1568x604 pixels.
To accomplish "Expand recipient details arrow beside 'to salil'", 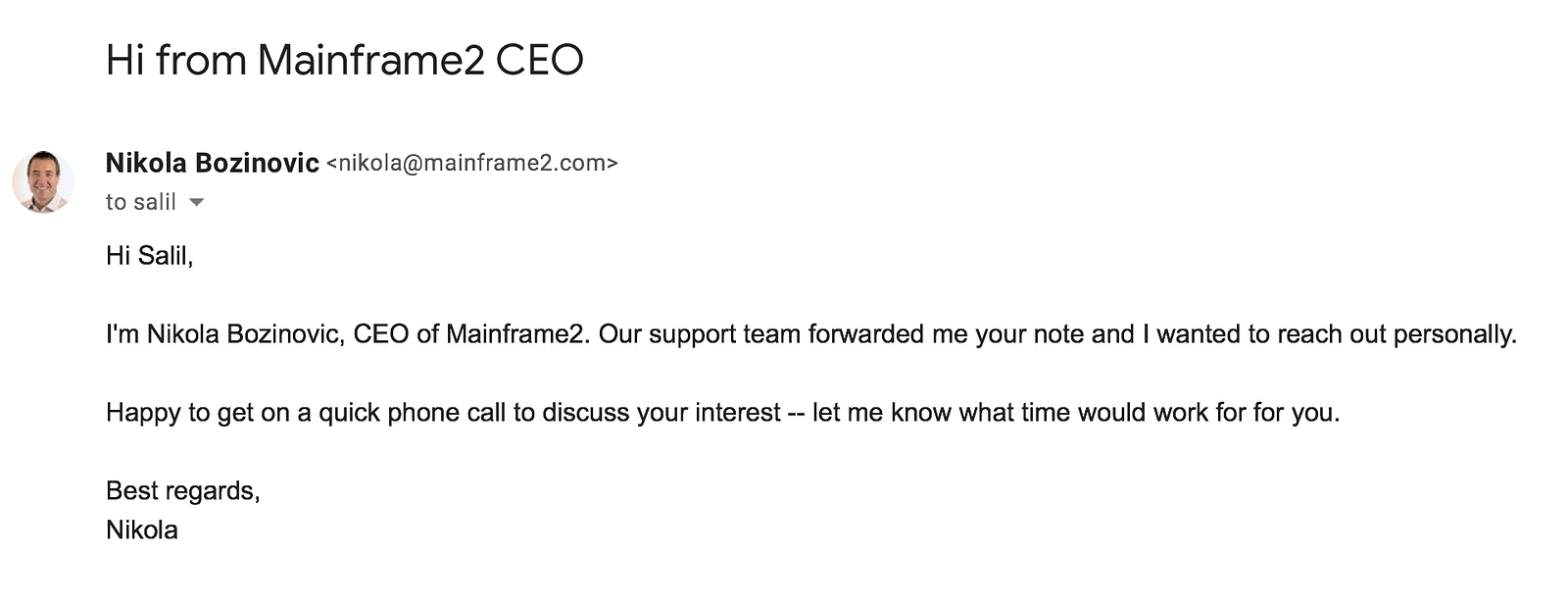I will tap(196, 203).
